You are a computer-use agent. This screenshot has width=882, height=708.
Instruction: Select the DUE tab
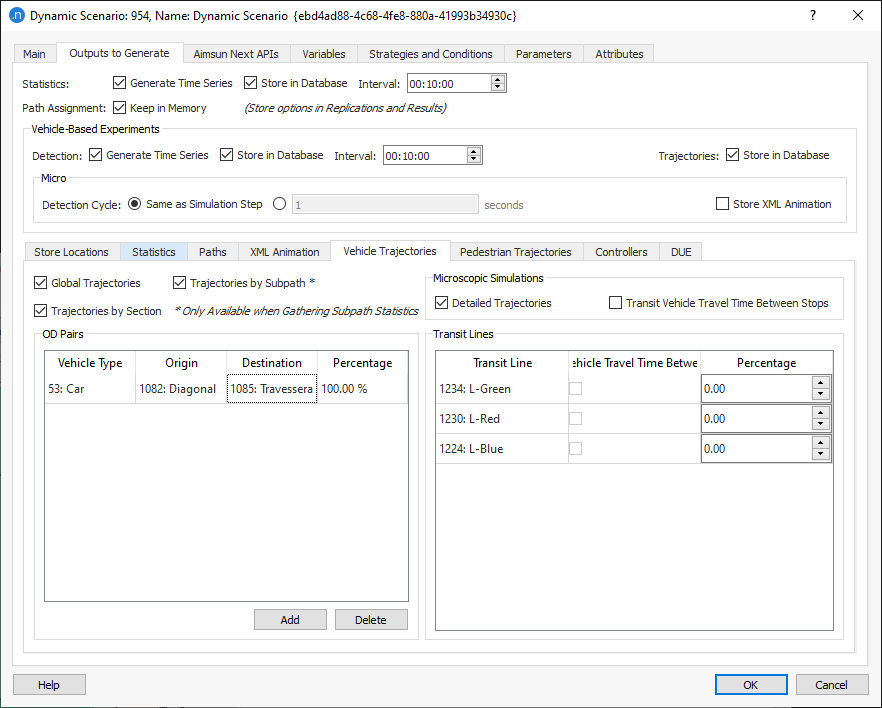point(680,251)
